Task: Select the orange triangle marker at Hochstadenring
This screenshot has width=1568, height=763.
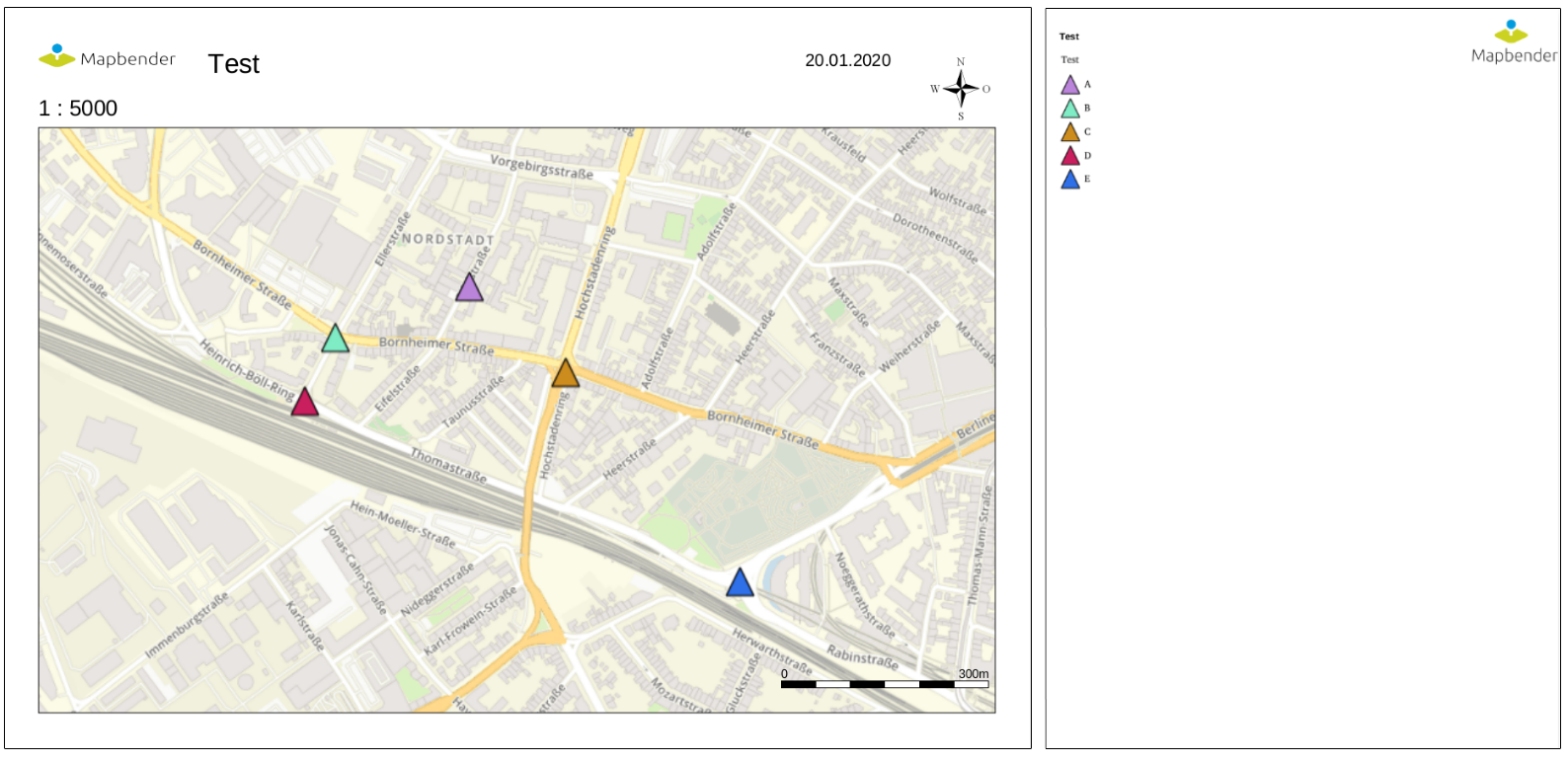Action: click(x=565, y=374)
